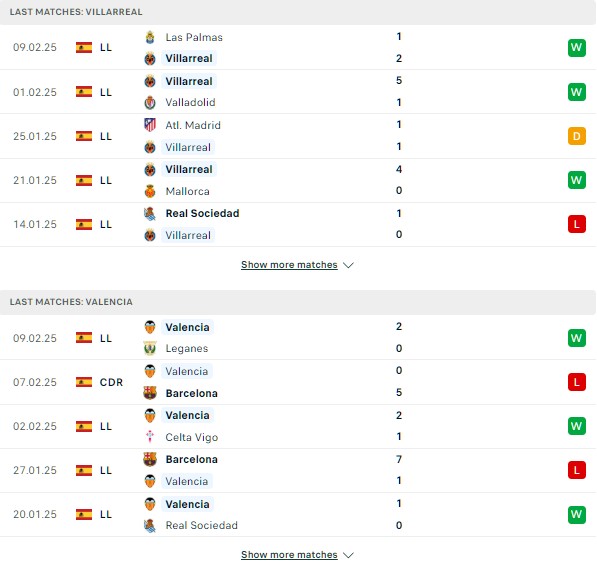The image size is (597, 575).
Task: Click the chevron beside Valencia's Show more matches
Action: tap(348, 555)
